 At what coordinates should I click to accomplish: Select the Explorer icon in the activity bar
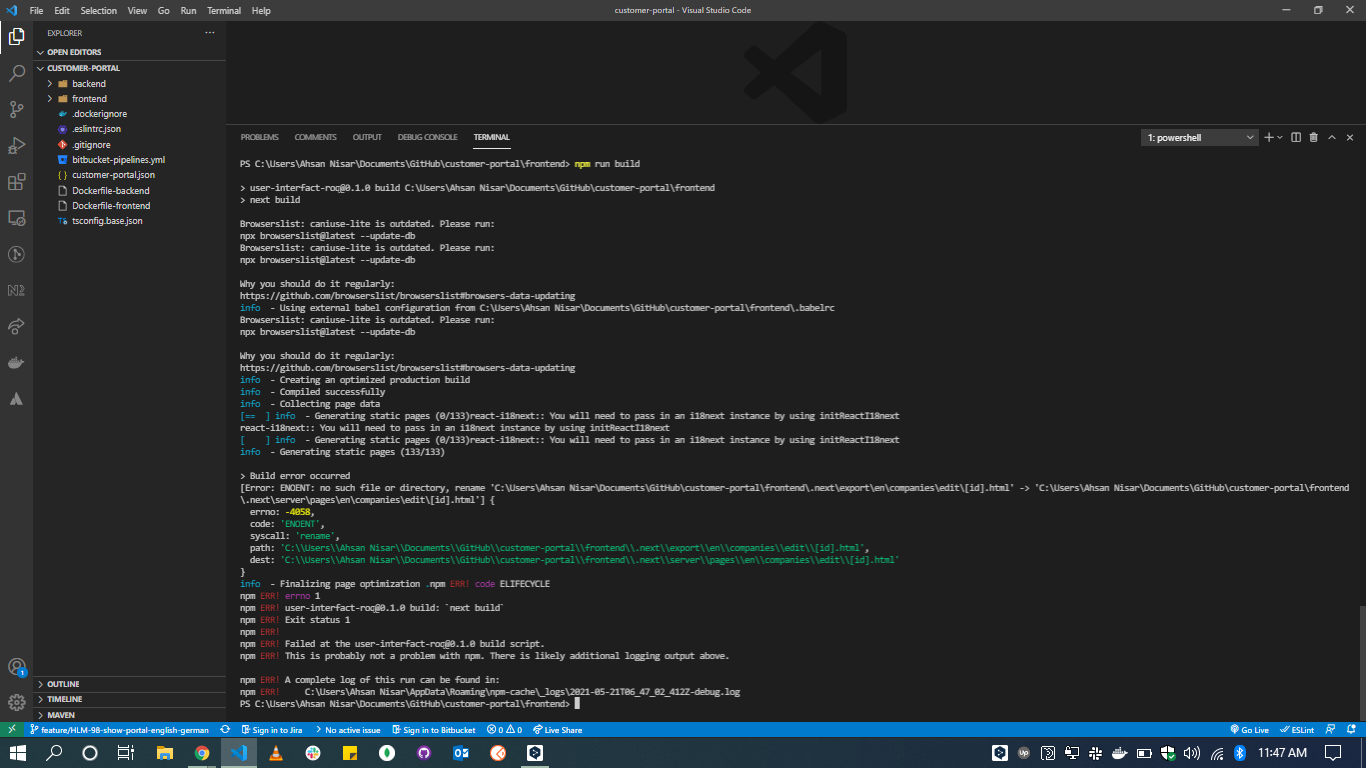point(16,37)
